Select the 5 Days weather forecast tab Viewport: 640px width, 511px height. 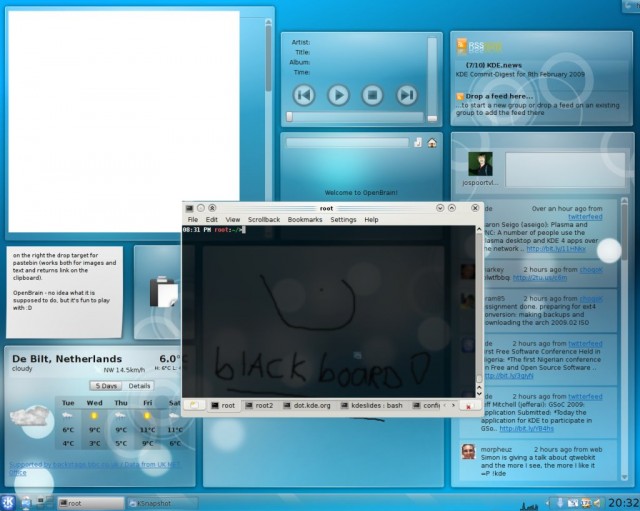tap(105, 385)
